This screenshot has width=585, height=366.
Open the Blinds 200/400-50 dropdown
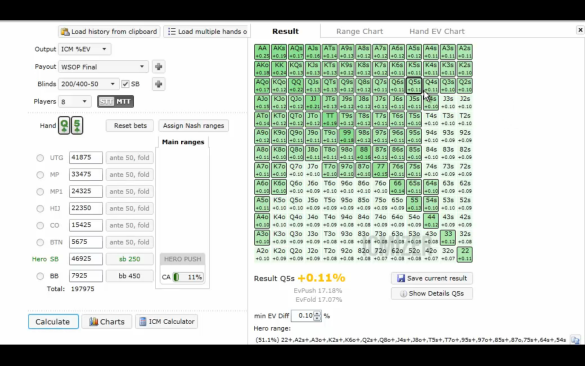(x=88, y=84)
